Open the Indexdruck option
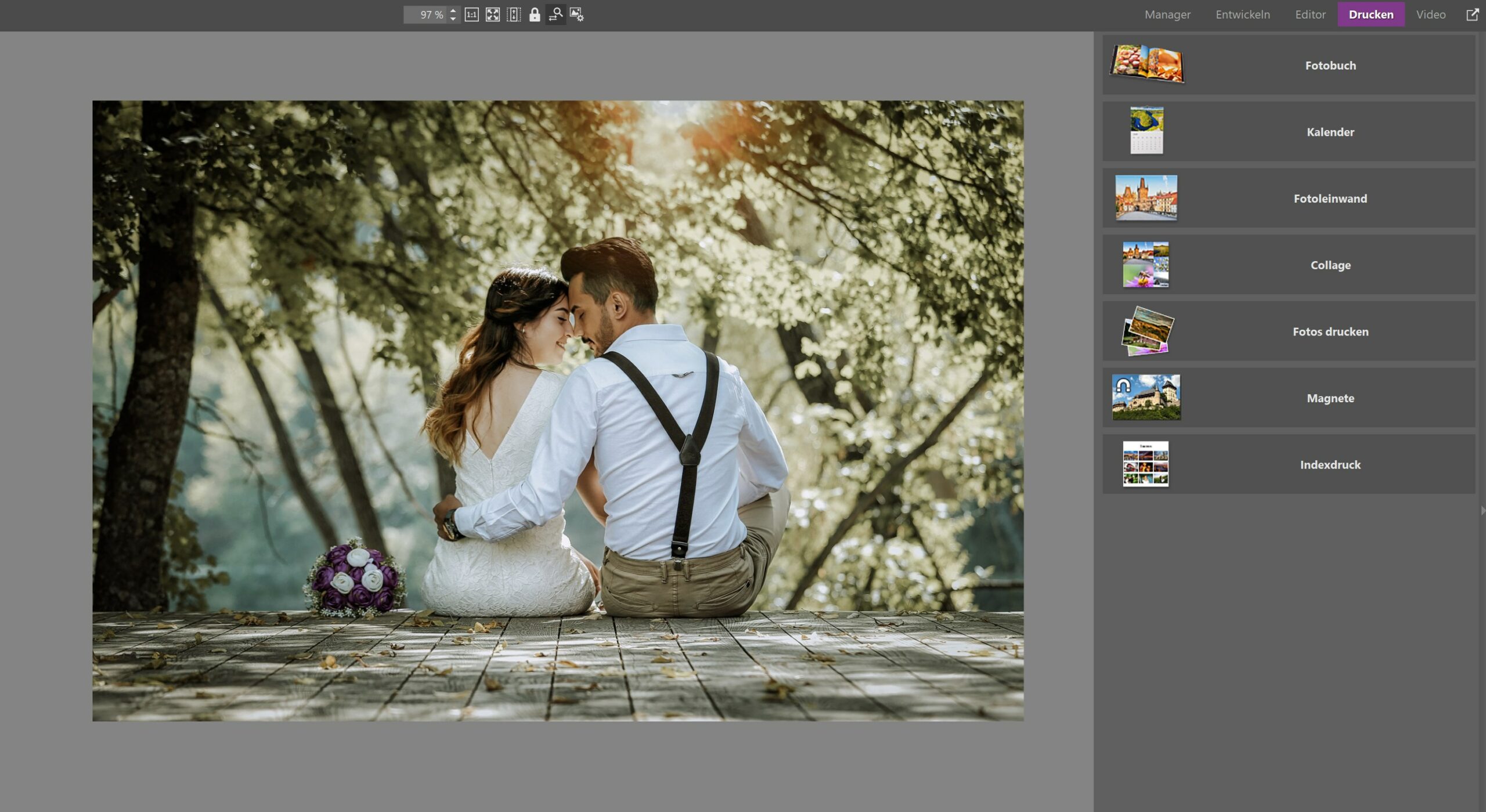Image resolution: width=1486 pixels, height=812 pixels. 1288,464
